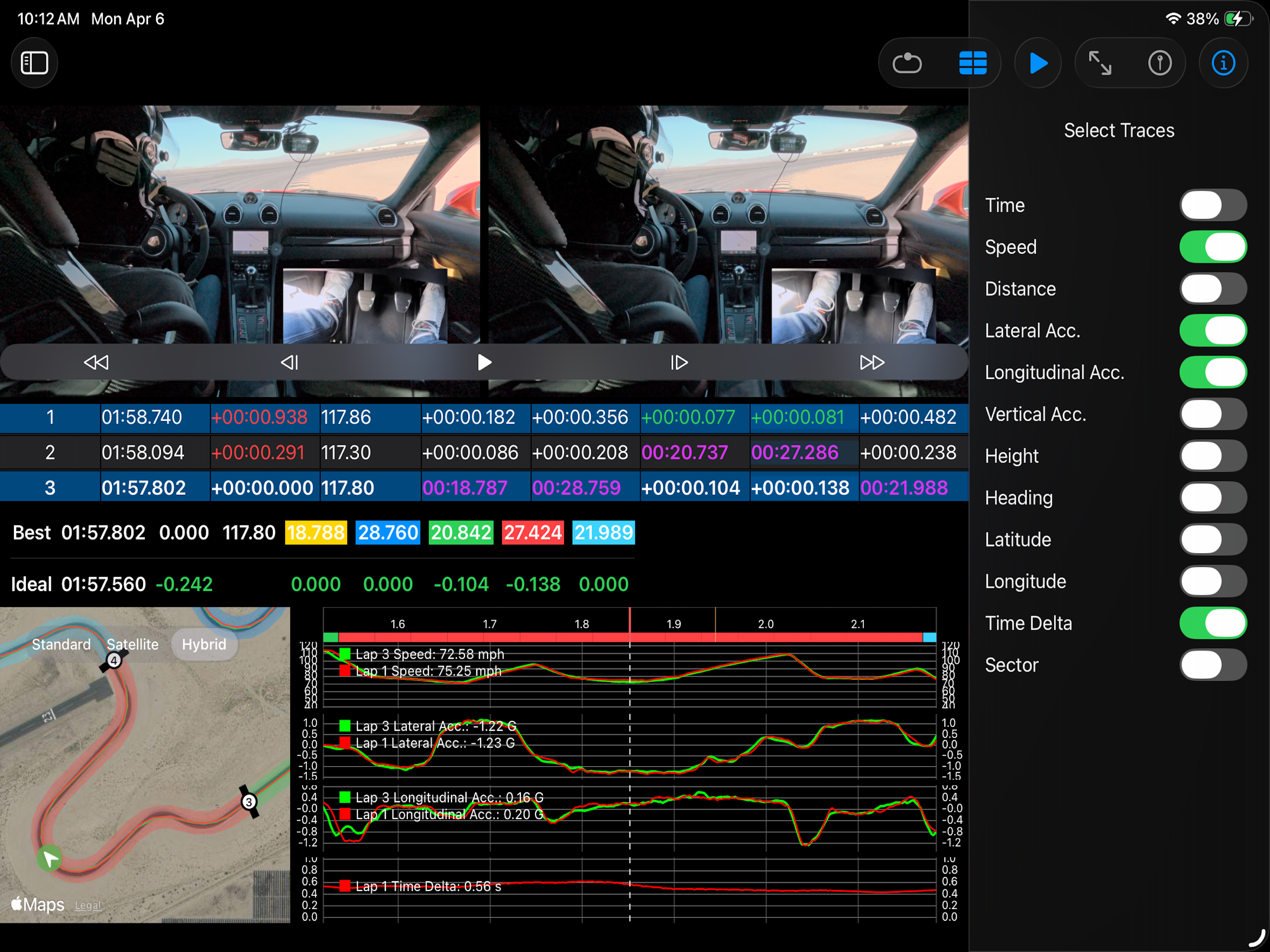This screenshot has width=1270, height=952.
Task: Click the lap loop icon in toolbar
Action: click(907, 63)
